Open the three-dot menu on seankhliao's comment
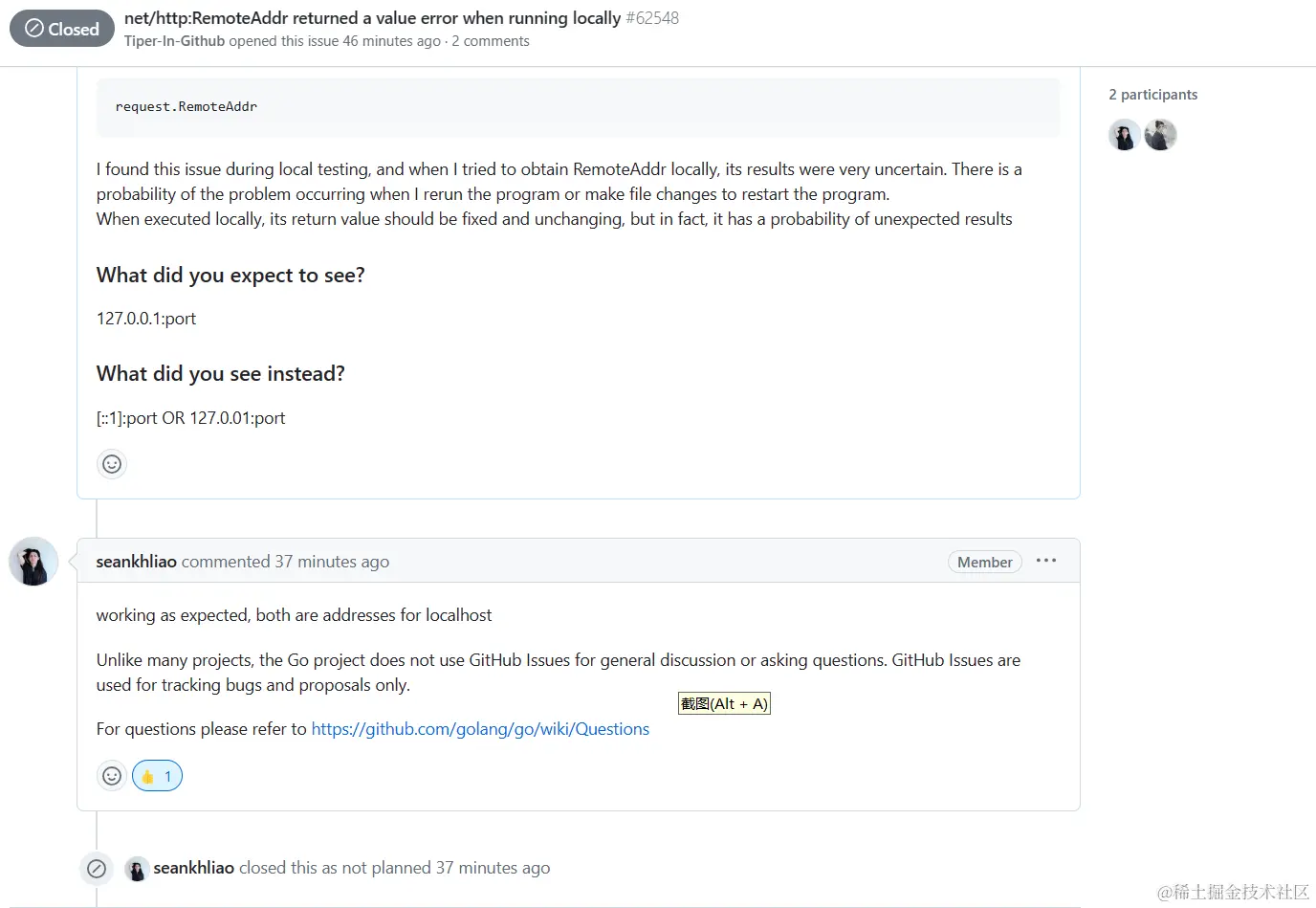The height and width of the screenshot is (908, 1316). [x=1046, y=561]
